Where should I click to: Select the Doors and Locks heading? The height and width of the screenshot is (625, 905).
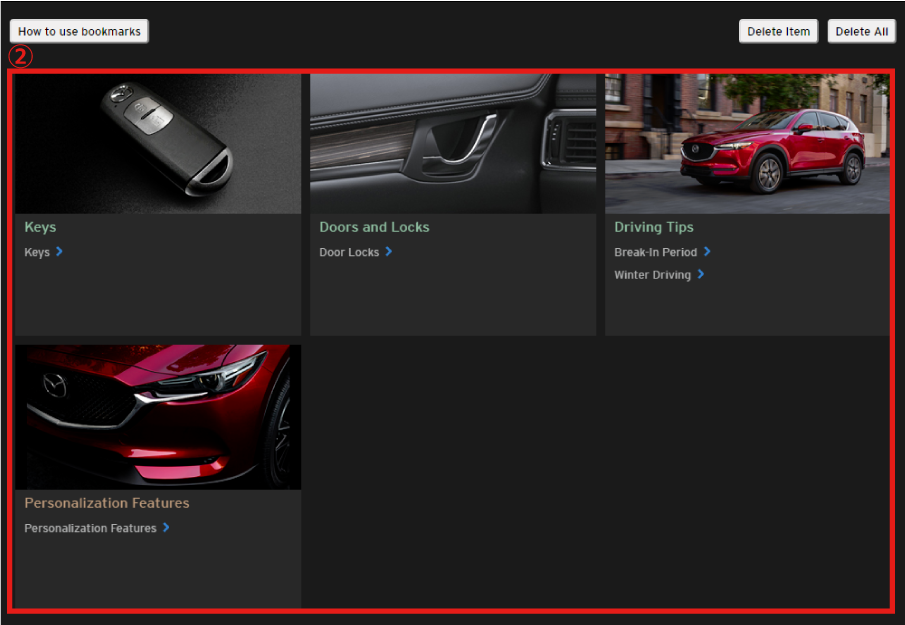coord(374,227)
